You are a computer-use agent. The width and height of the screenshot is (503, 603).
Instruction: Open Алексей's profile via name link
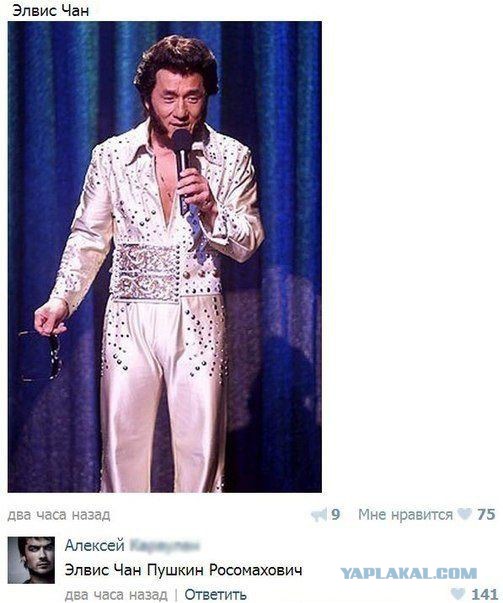pos(94,545)
